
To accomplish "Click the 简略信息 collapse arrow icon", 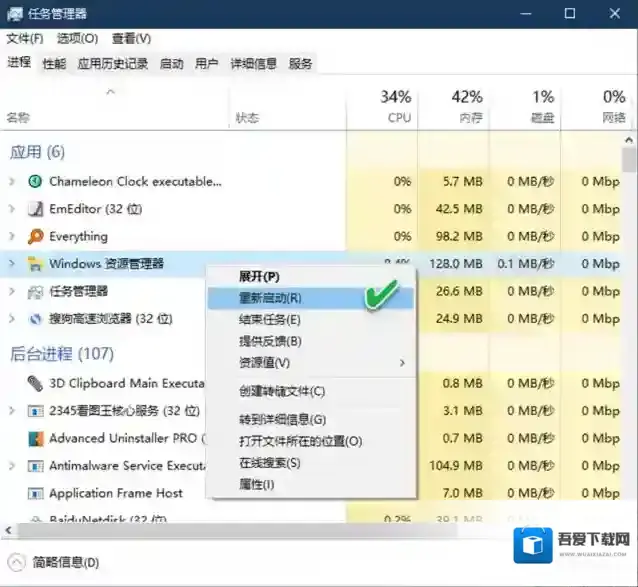I will [16, 563].
